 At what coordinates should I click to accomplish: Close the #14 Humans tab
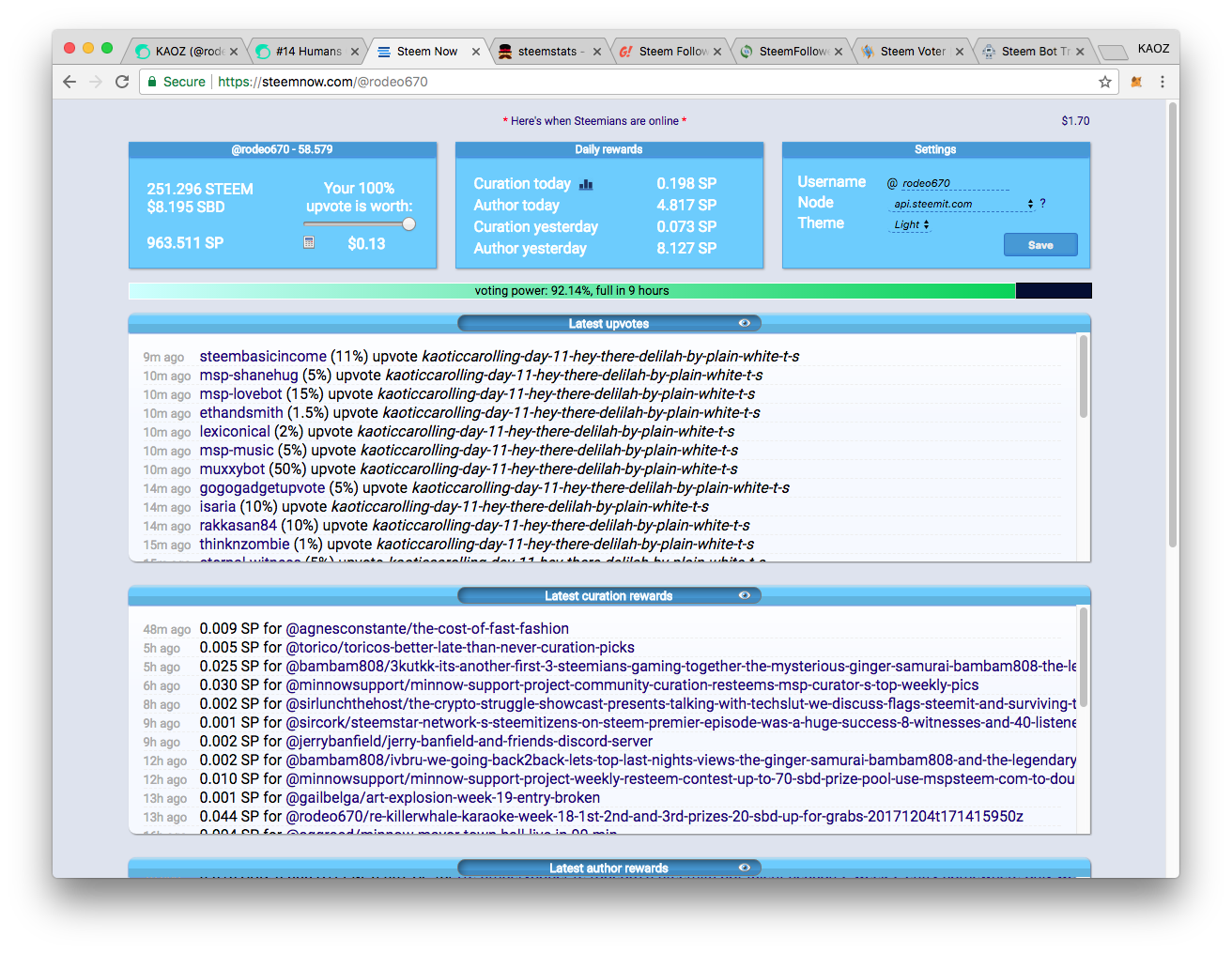tap(355, 52)
